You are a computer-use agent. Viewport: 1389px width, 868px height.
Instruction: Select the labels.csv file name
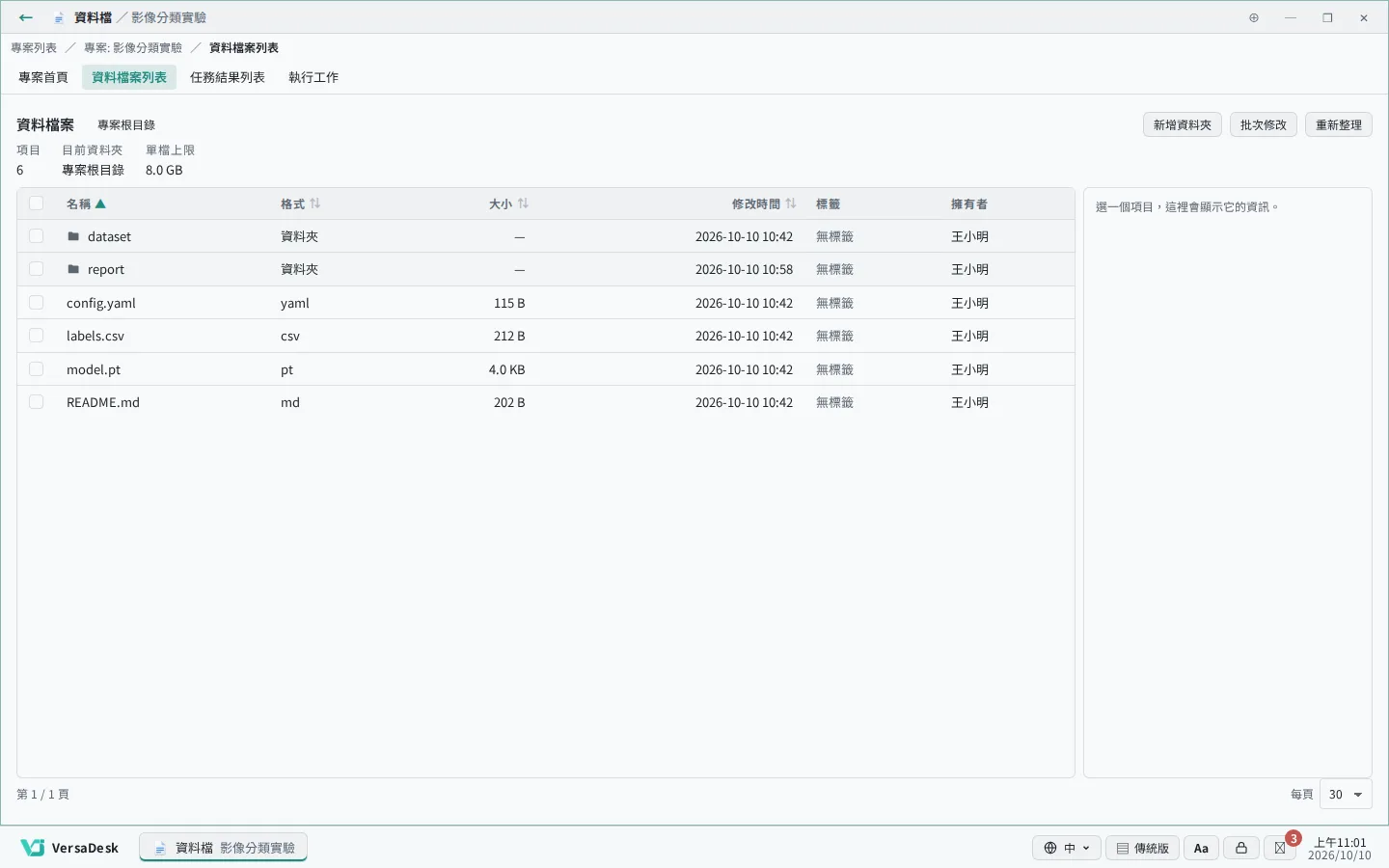(x=95, y=336)
